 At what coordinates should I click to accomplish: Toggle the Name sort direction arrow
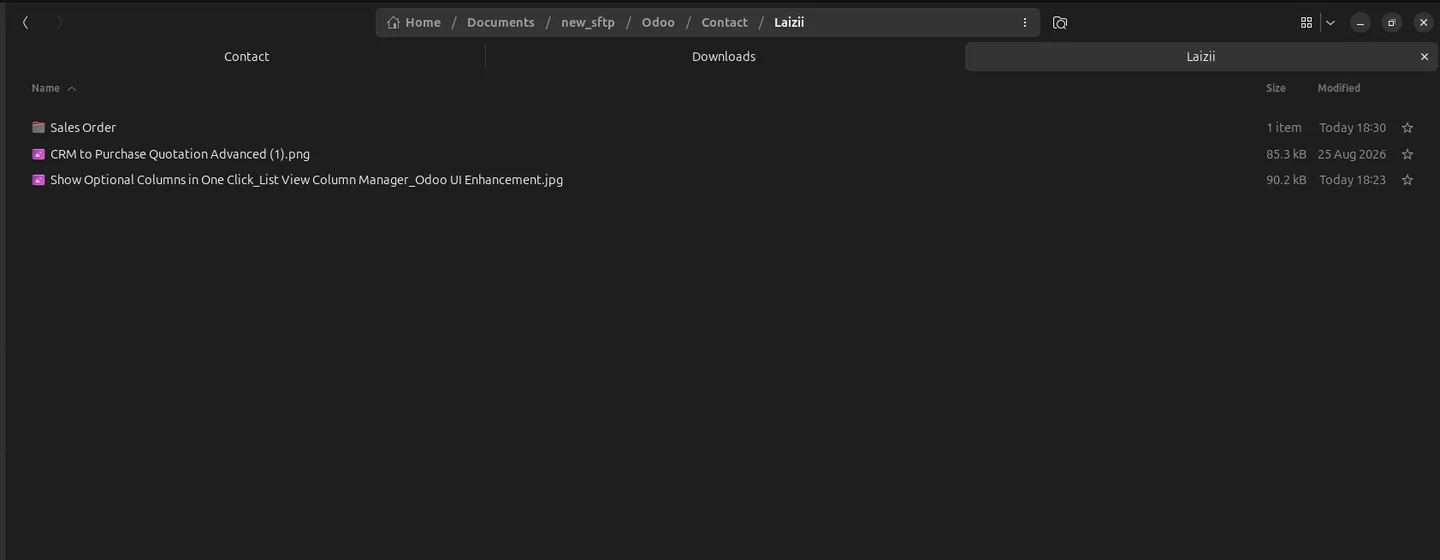coord(72,89)
